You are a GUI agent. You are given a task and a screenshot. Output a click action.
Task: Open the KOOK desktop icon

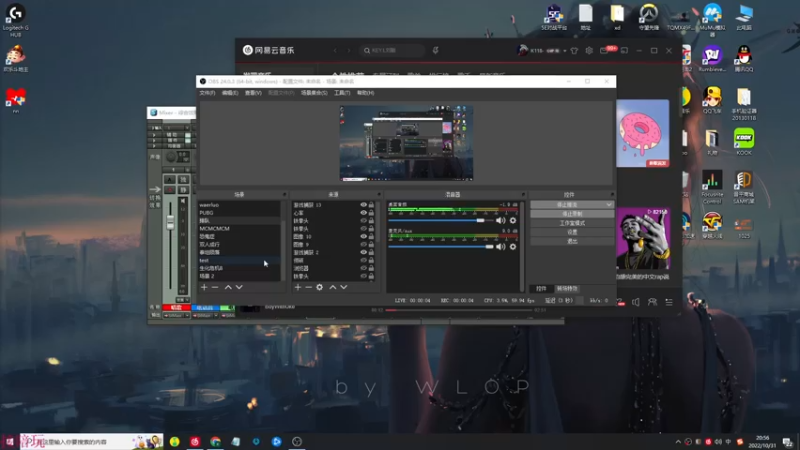point(744,142)
